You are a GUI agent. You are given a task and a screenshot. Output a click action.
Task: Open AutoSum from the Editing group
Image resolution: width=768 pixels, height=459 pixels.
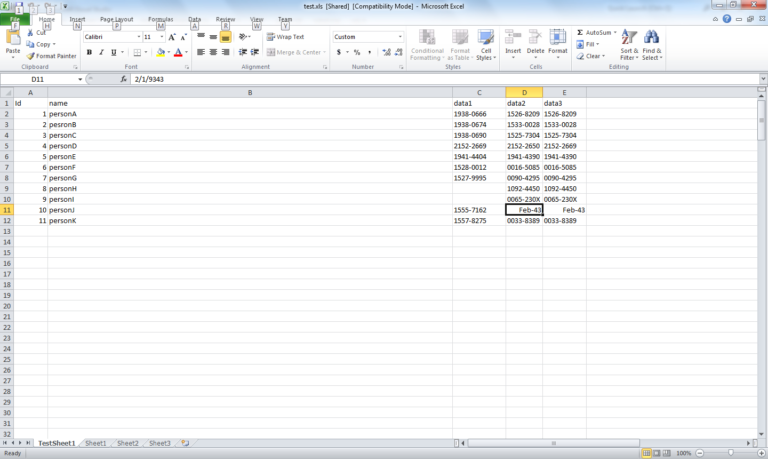(x=596, y=32)
